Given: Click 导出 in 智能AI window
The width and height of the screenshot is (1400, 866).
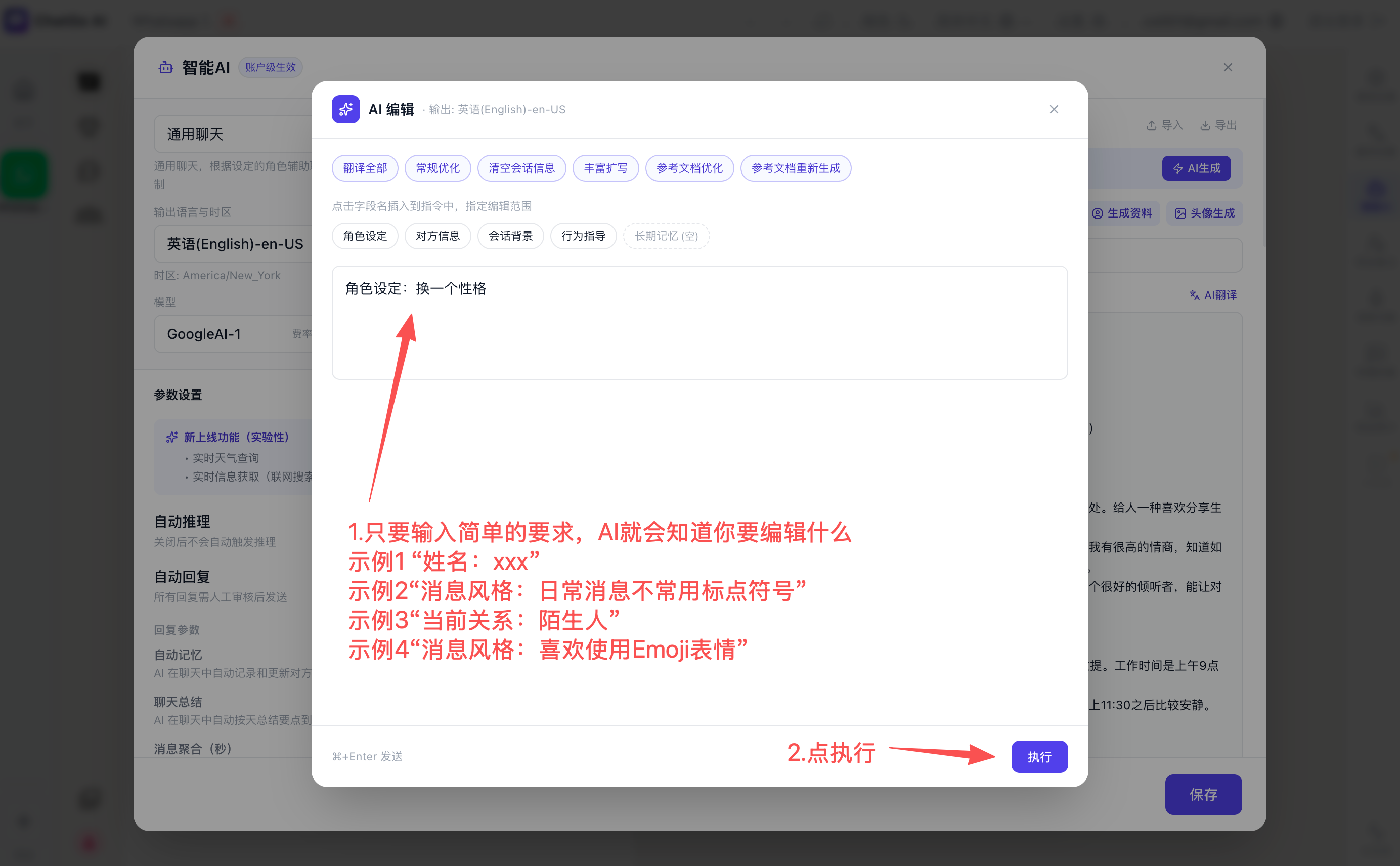Looking at the screenshot, I should click(x=1218, y=125).
